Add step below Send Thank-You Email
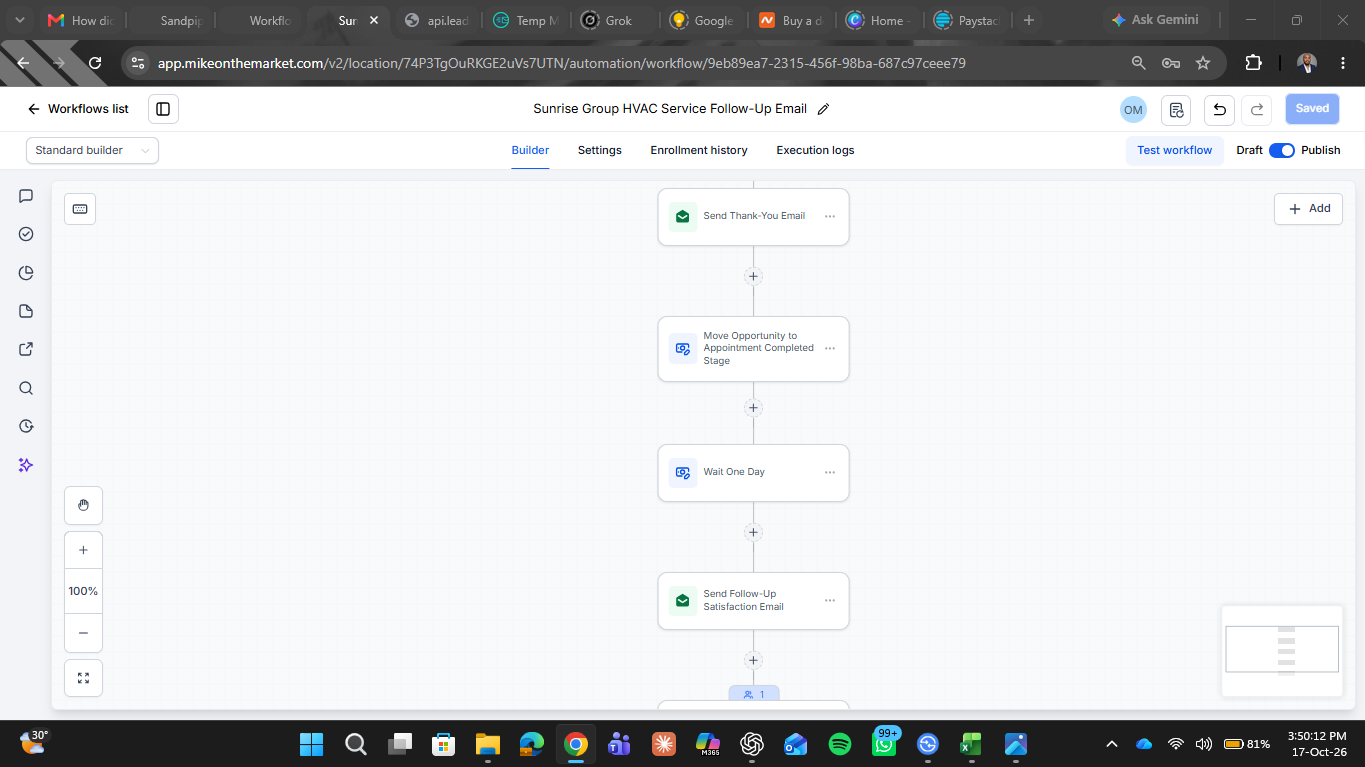Image resolution: width=1365 pixels, height=767 pixels. pos(753,276)
